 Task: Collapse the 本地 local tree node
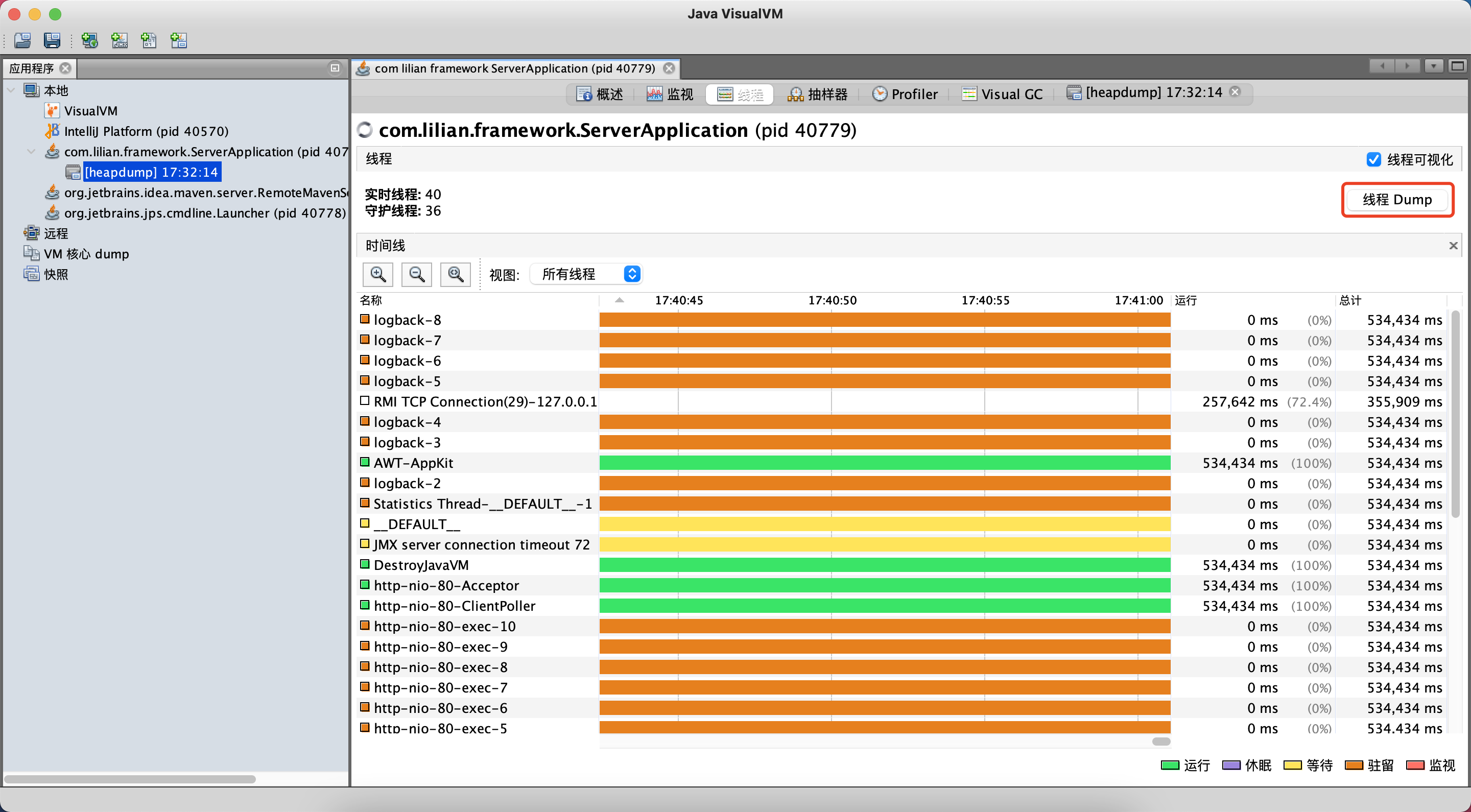[x=11, y=90]
